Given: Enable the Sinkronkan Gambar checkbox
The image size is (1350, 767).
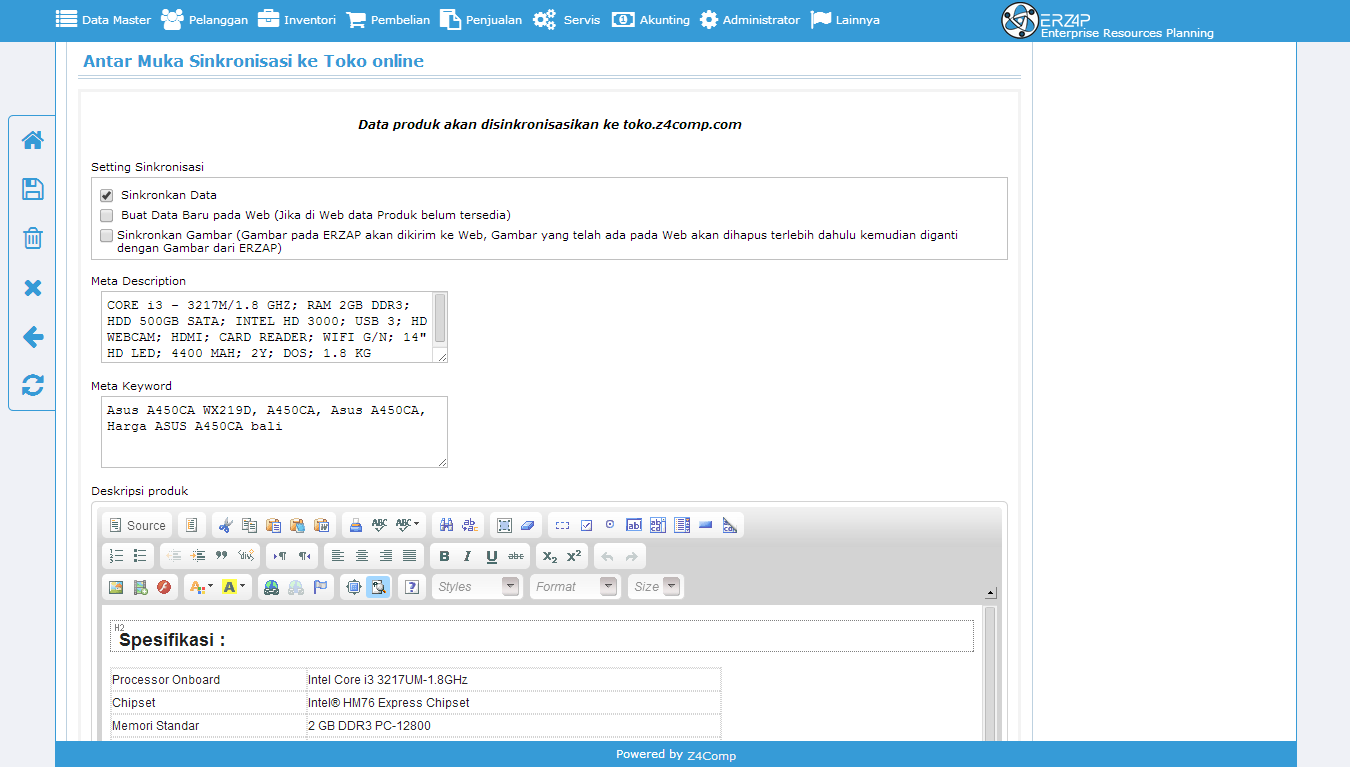Looking at the screenshot, I should coord(107,236).
